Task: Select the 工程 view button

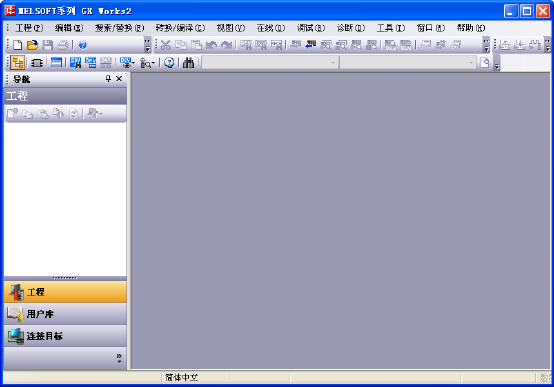Action: tap(65, 292)
